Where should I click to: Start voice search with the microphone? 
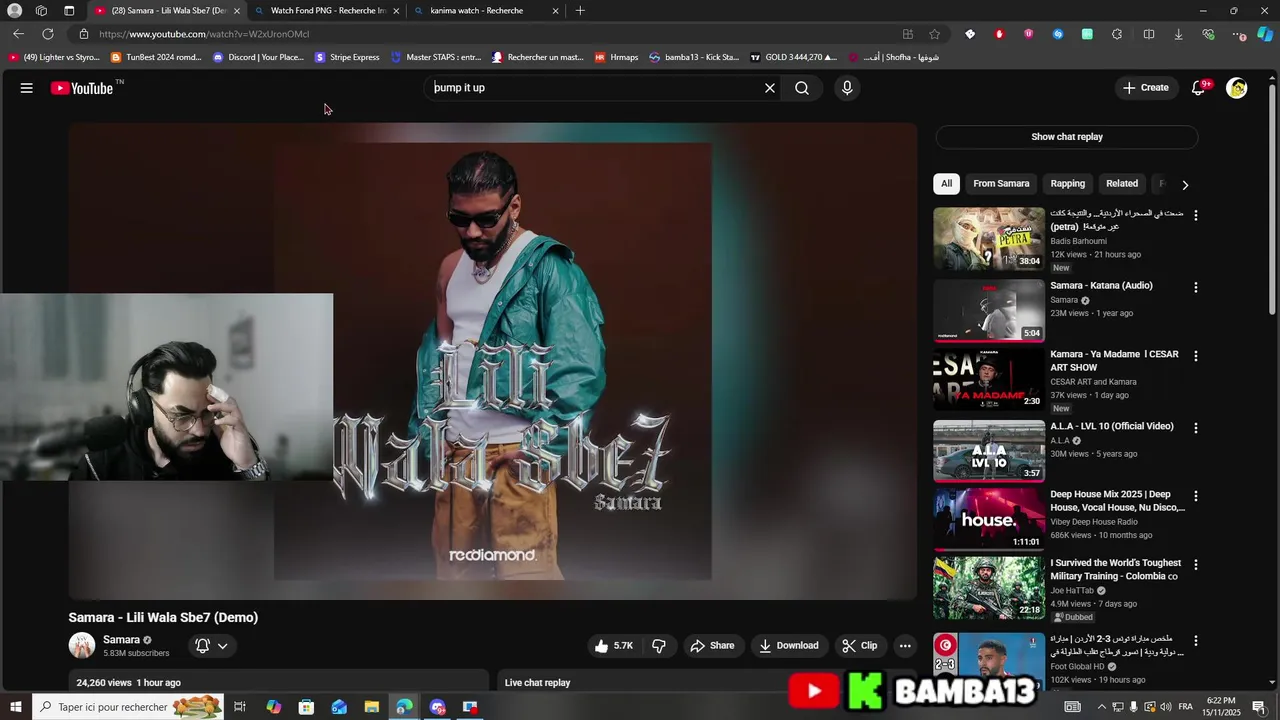click(x=847, y=88)
